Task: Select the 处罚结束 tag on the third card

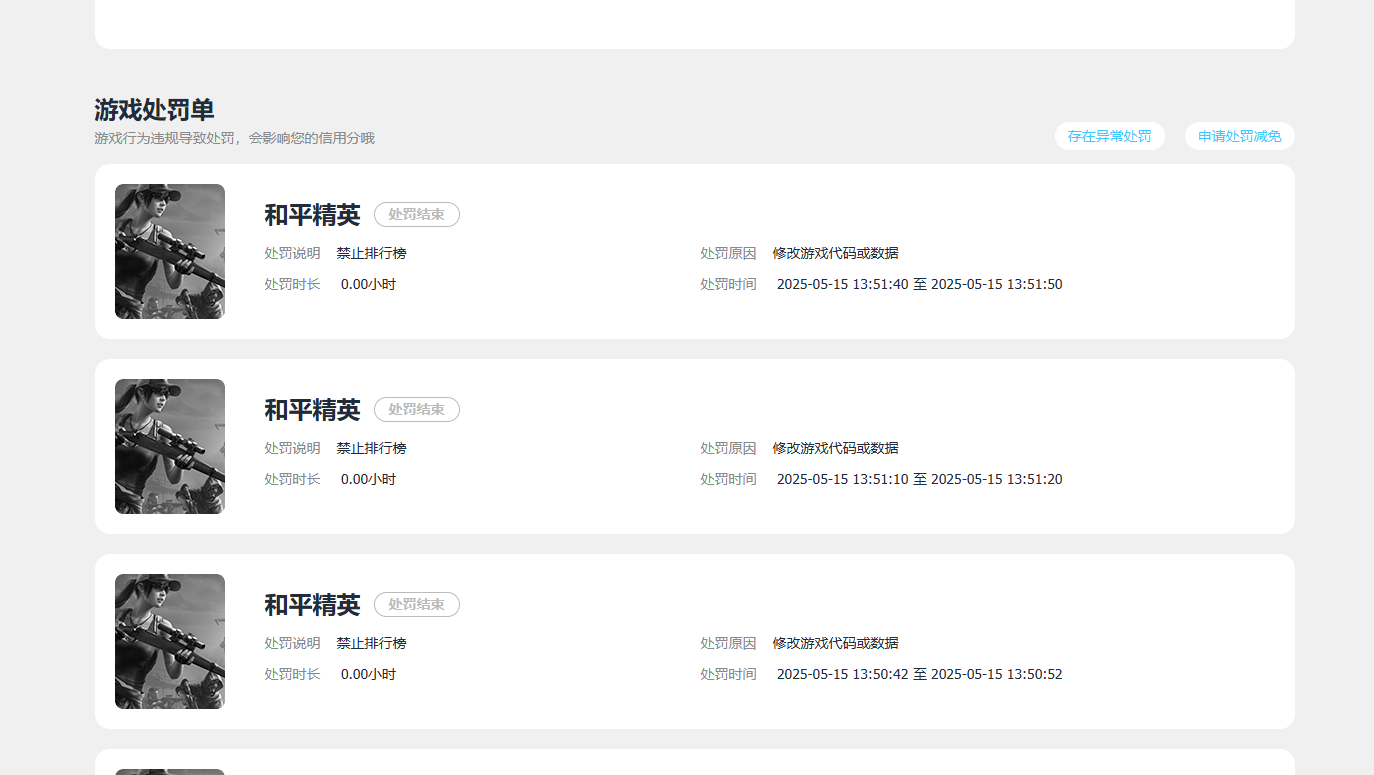Action: pyautogui.click(x=416, y=604)
